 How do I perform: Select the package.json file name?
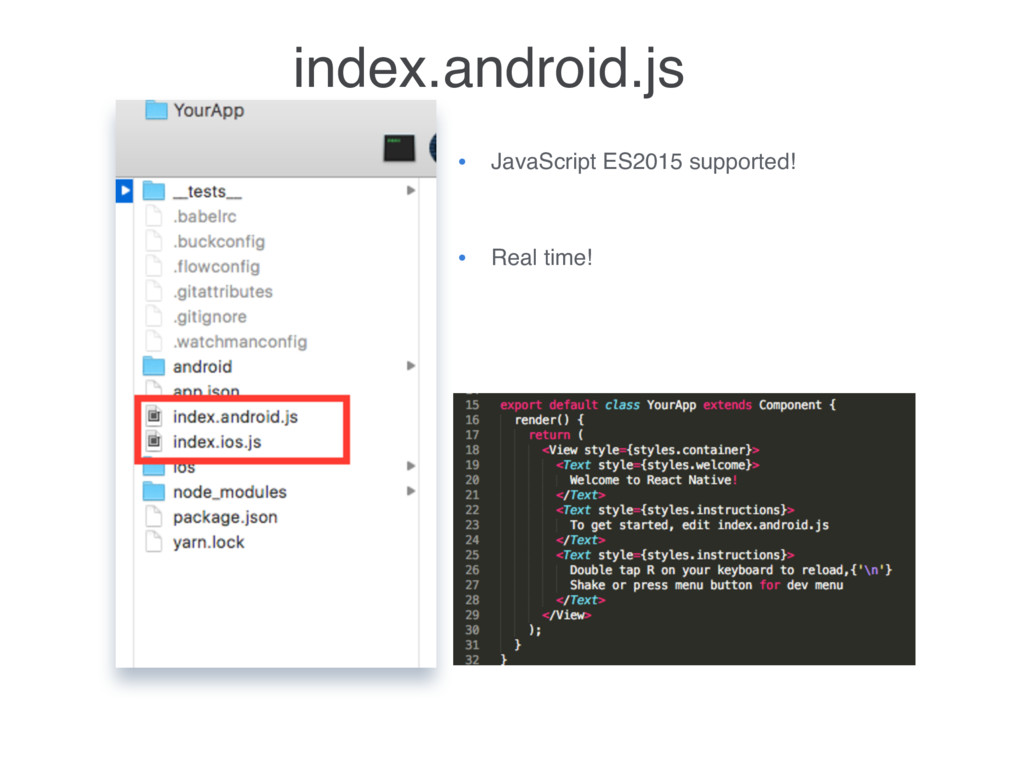click(x=225, y=517)
